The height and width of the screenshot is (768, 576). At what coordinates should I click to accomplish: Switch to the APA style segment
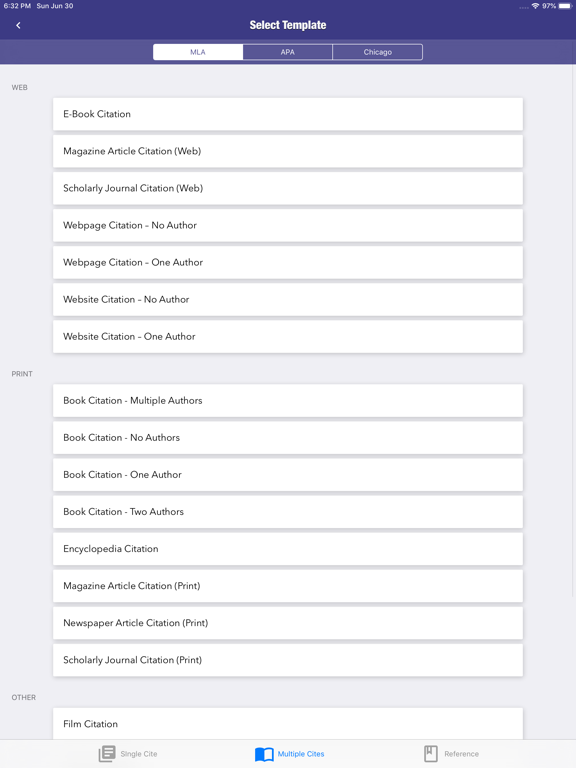[x=288, y=52]
